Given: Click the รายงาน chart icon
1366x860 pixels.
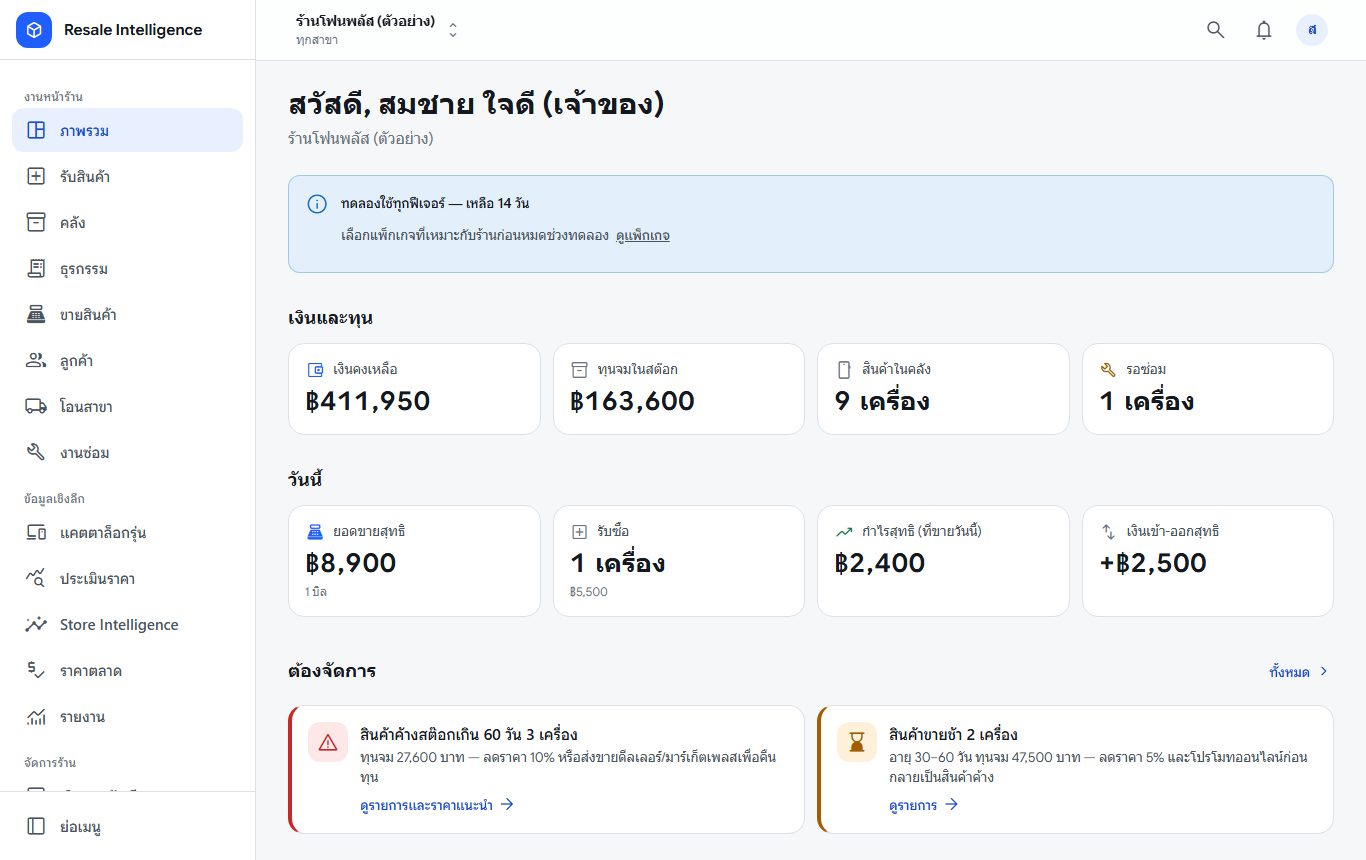Looking at the screenshot, I should coord(36,716).
